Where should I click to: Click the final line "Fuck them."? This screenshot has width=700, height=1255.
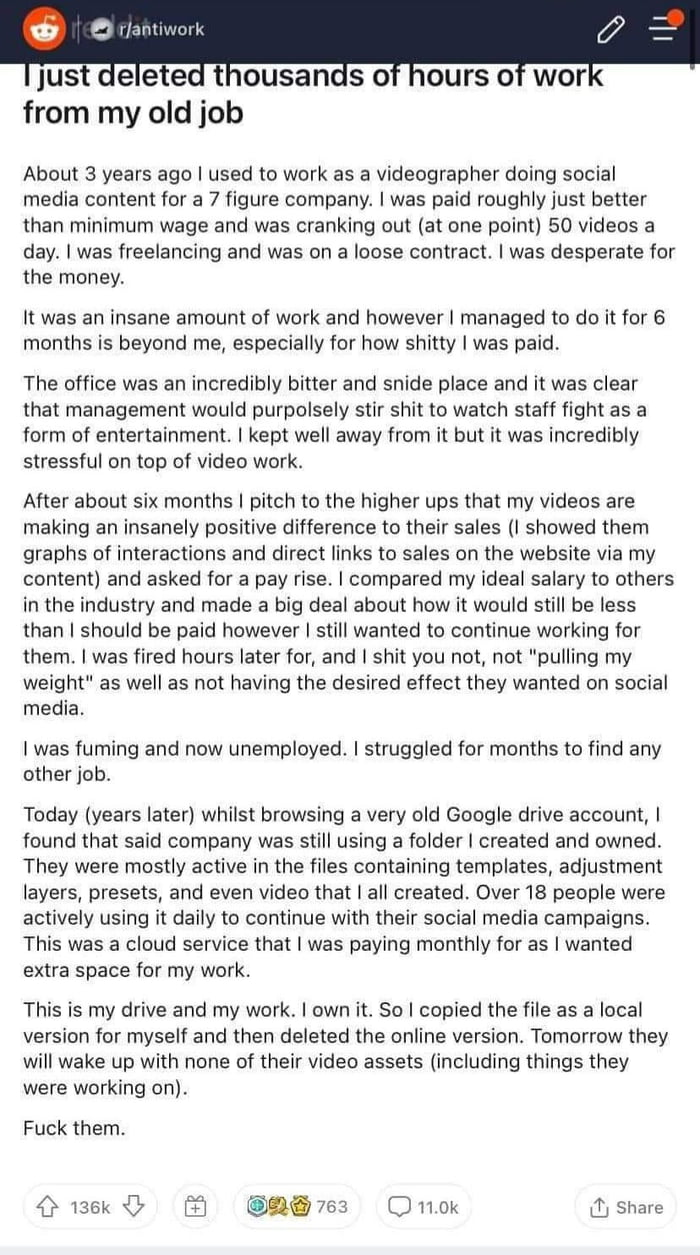(75, 1129)
